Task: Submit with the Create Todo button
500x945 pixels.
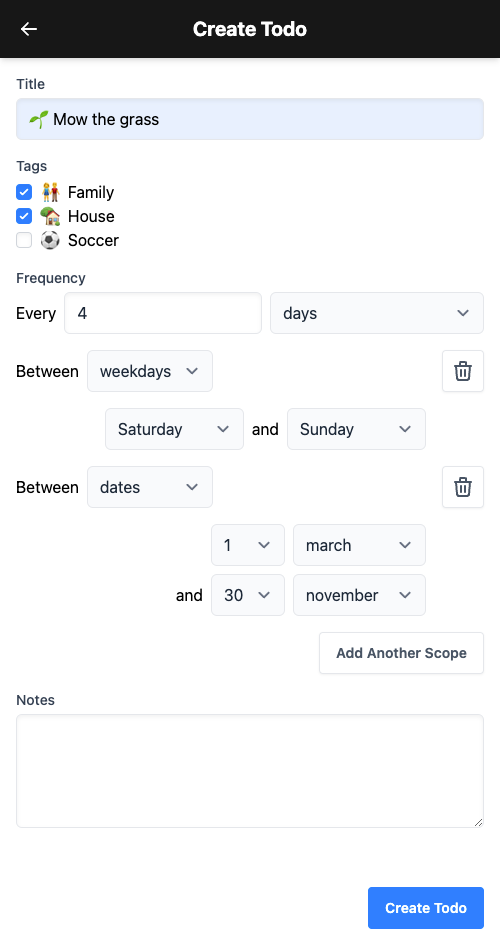Action: pos(425,908)
